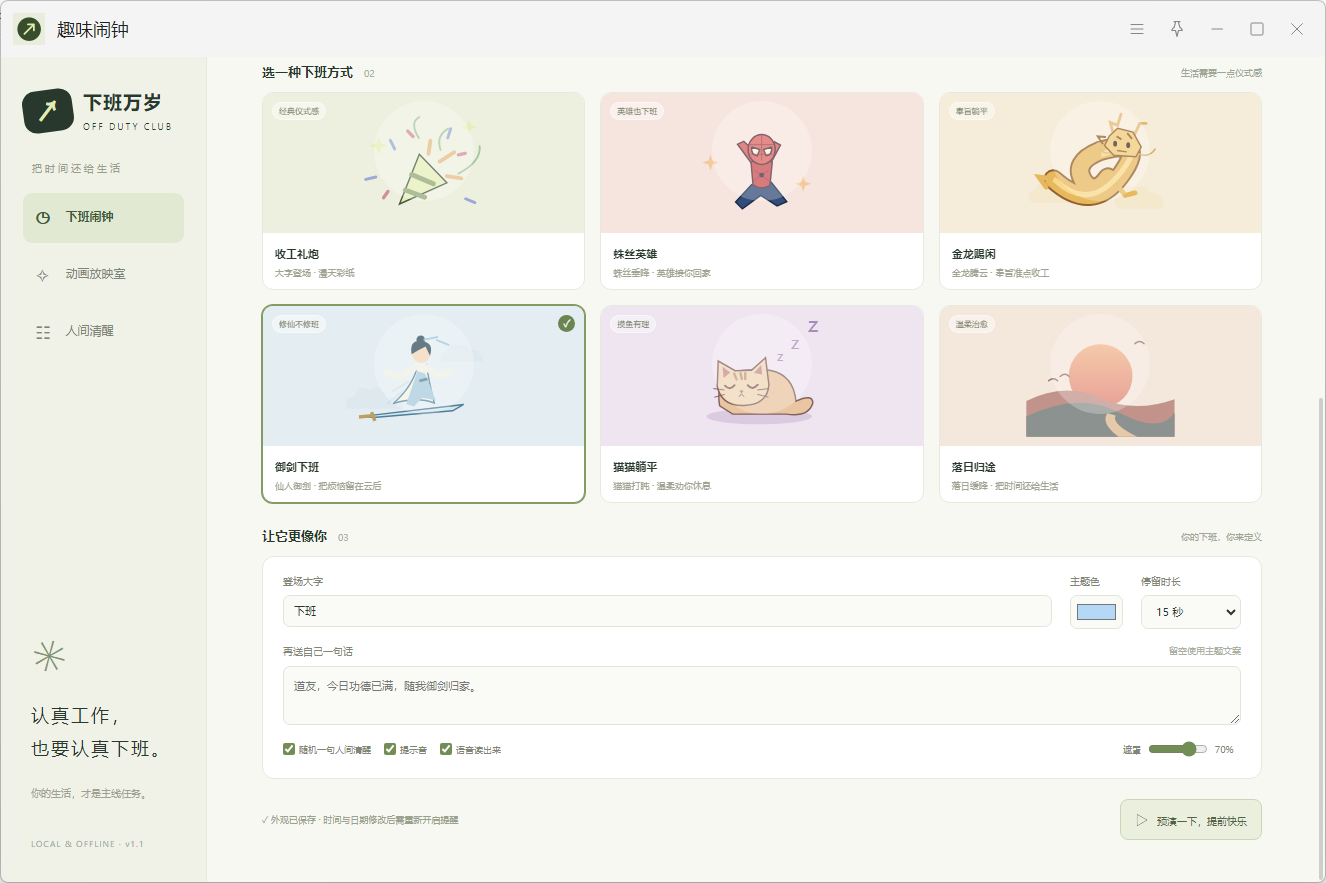Click the 趣味闹钟 app icon in the title bar
Screen dimensions: 1326x883
(x=29, y=30)
